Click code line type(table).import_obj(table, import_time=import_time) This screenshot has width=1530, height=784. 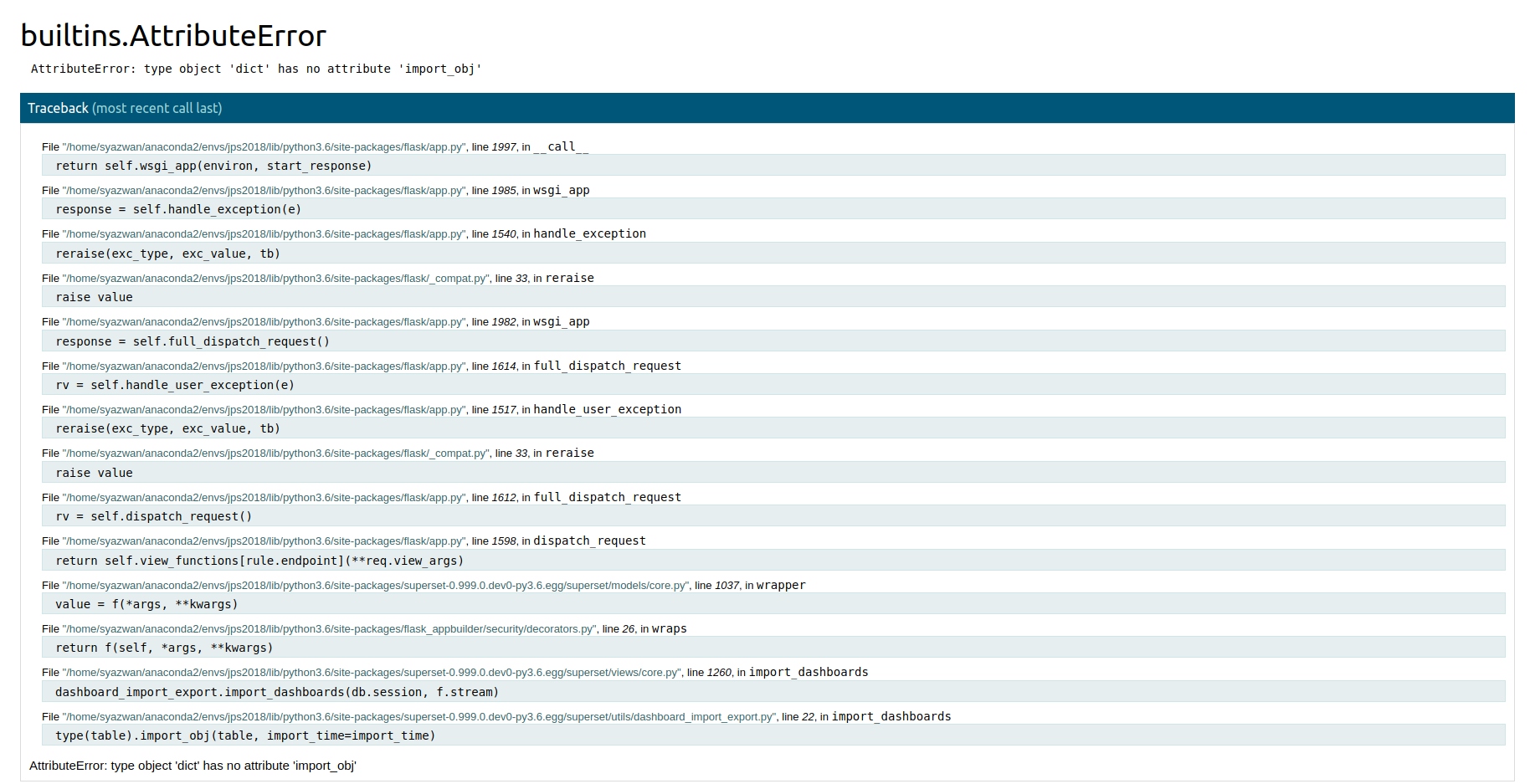[x=773, y=735]
